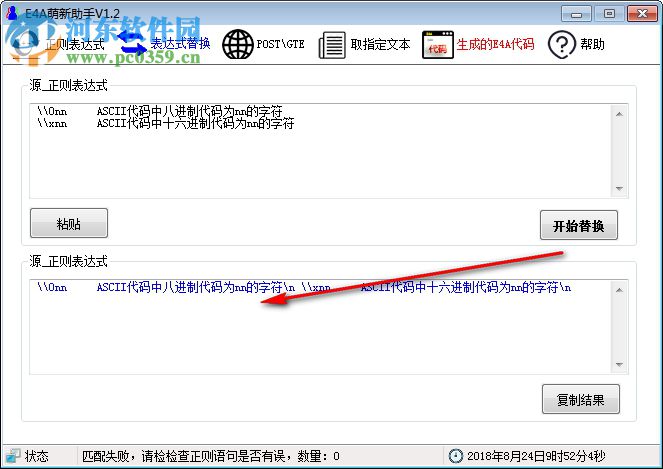Click the question mark help icon
The width and height of the screenshot is (663, 469).
[562, 44]
